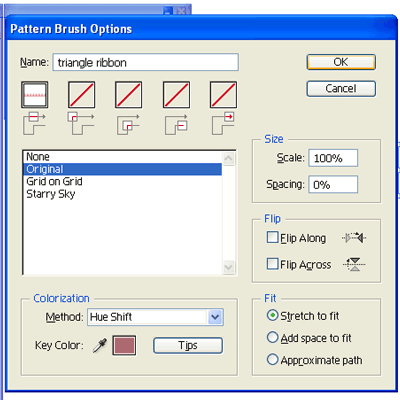Select None in the pattern list
The height and width of the screenshot is (400, 400).
(122, 157)
